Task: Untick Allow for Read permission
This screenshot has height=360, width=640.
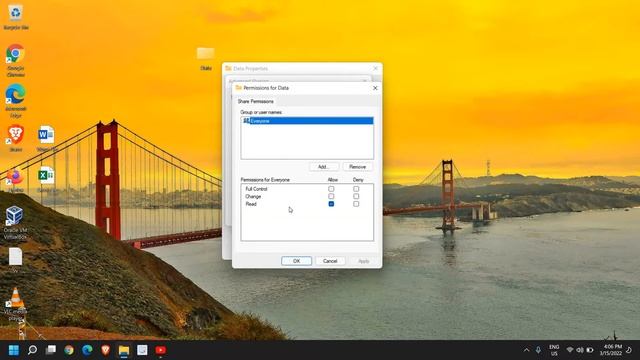Action: coord(331,204)
